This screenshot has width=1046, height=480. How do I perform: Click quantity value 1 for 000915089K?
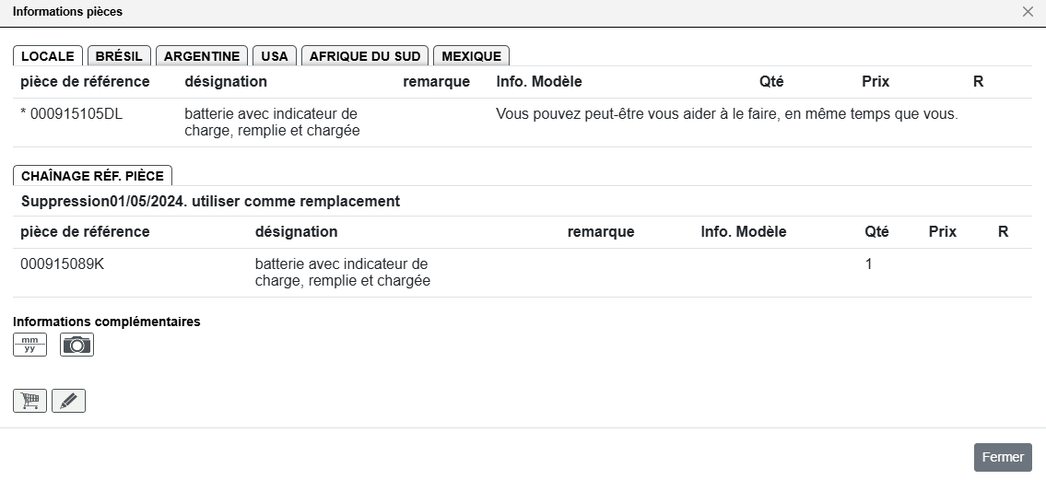click(869, 264)
